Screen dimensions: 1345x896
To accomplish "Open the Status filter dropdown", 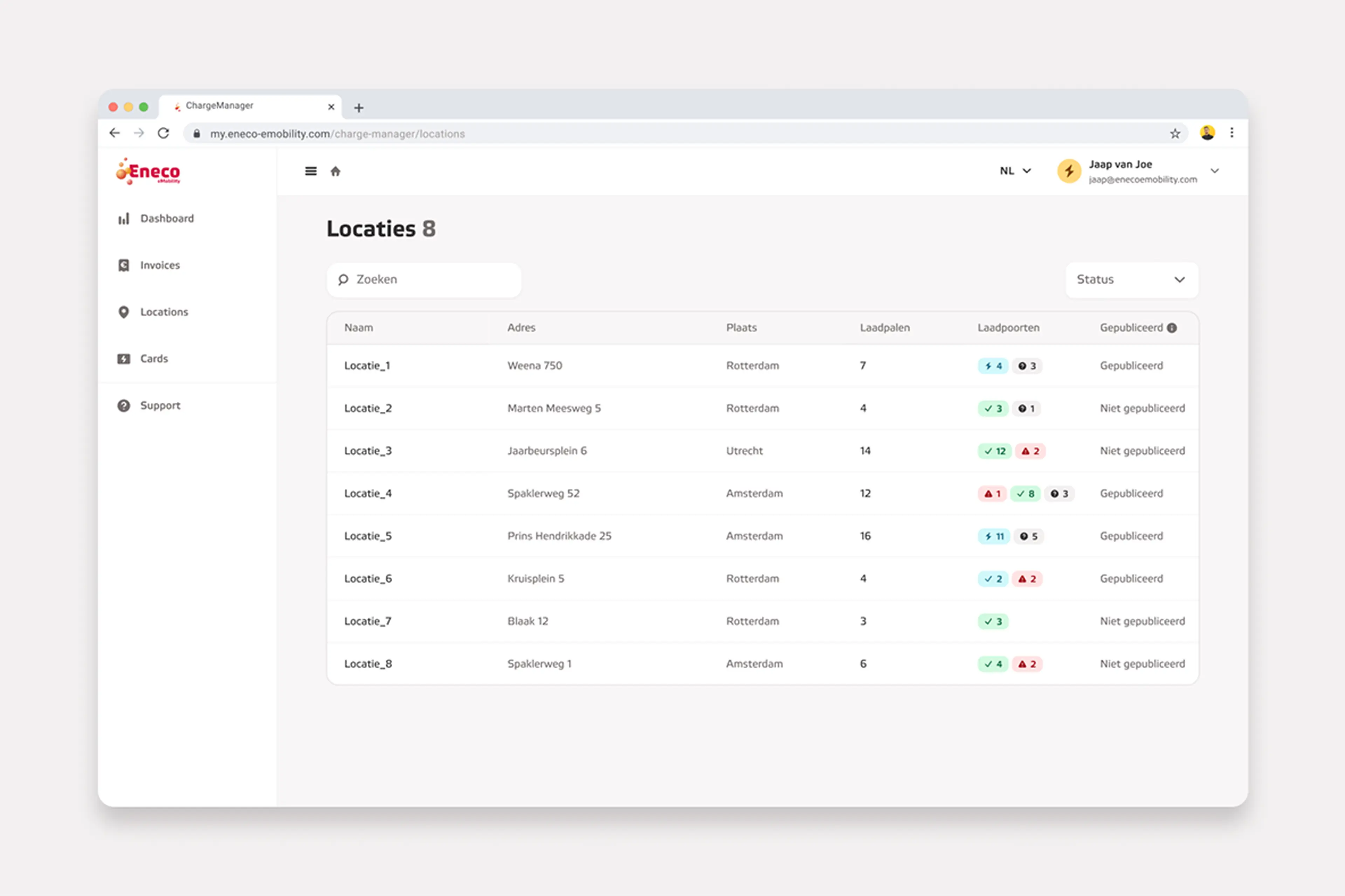I will (x=1131, y=280).
